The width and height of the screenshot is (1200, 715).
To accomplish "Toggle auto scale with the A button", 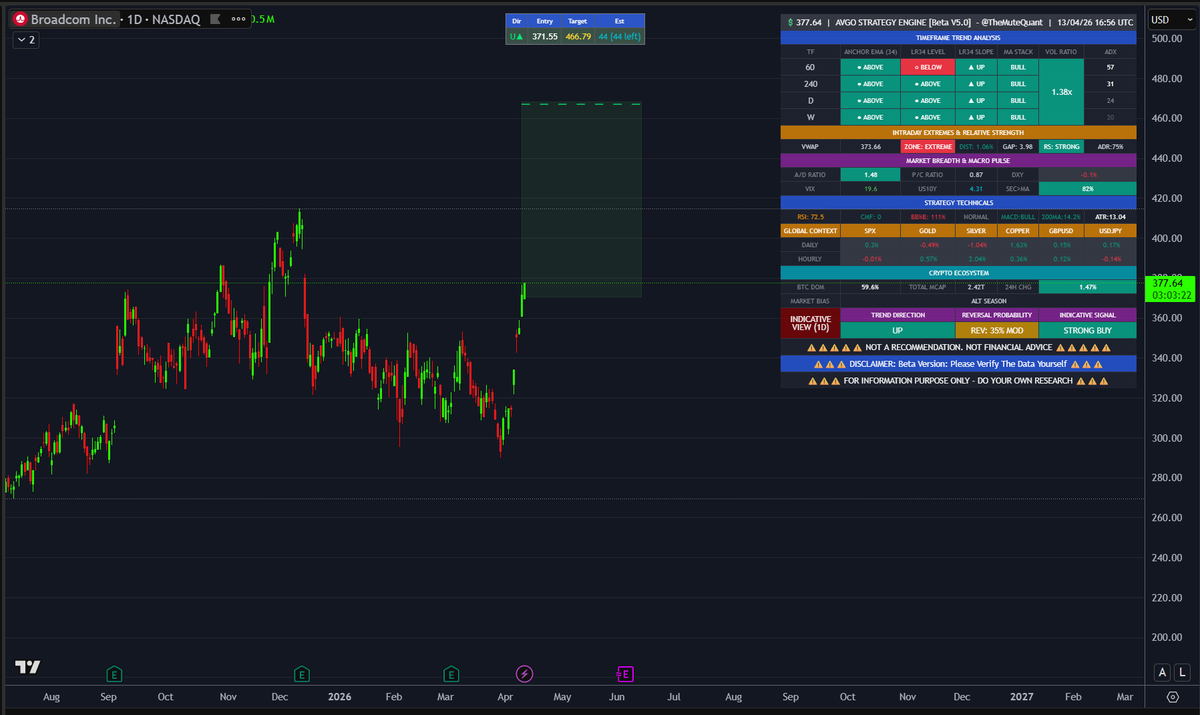I will (1162, 673).
